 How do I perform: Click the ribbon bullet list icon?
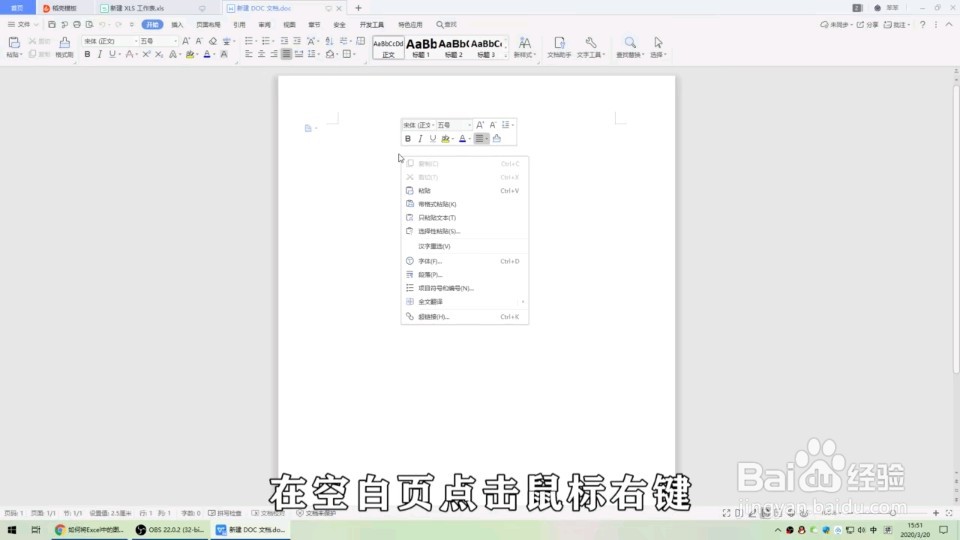point(249,41)
